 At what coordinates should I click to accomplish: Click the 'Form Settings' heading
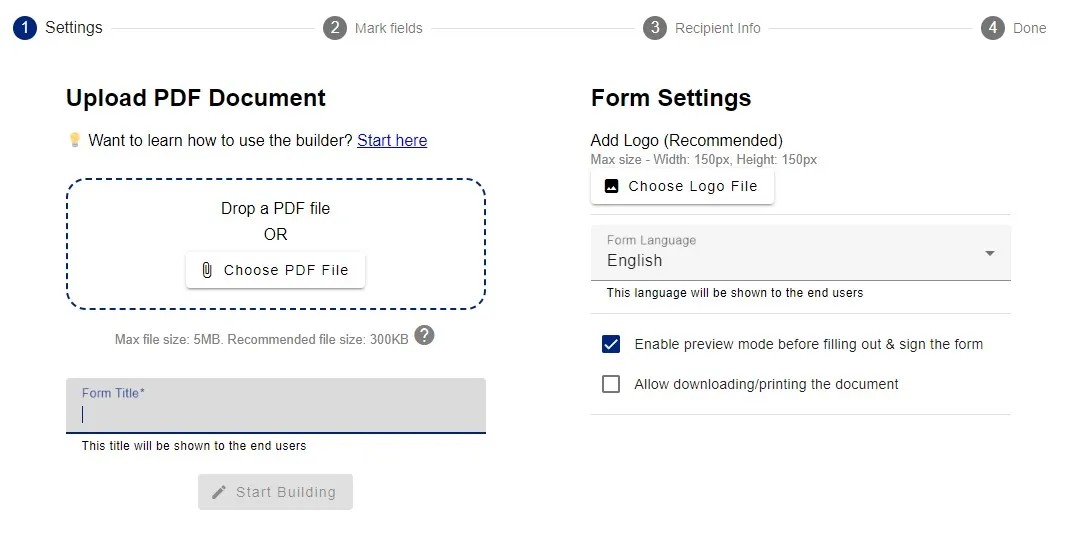coord(671,98)
